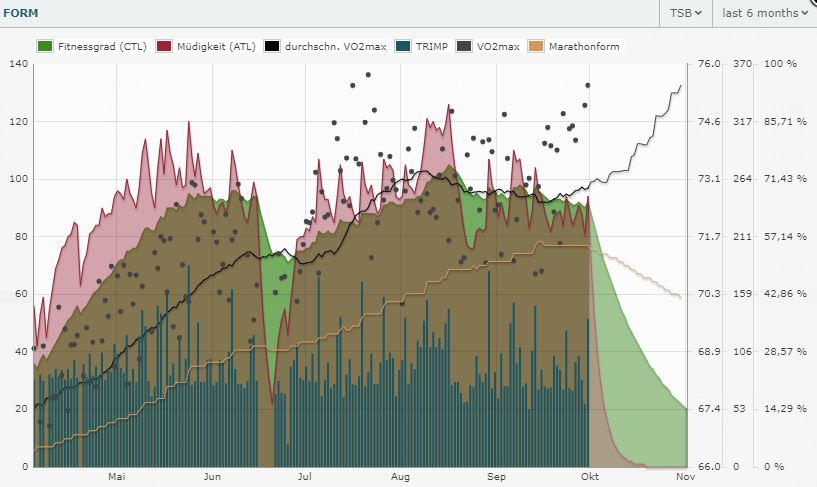Click the Aug month axis label
Viewport: 817px width, 487px height.
(x=401, y=478)
